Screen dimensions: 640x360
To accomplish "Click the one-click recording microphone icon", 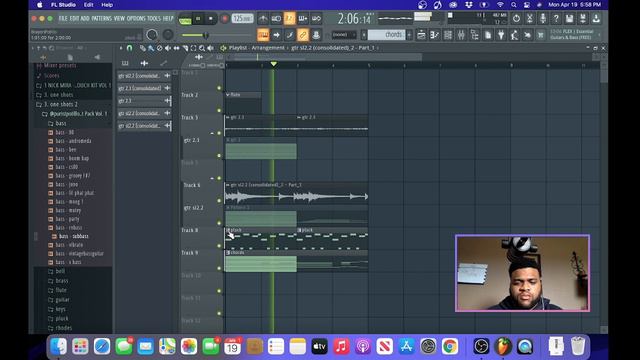I will point(543,18).
